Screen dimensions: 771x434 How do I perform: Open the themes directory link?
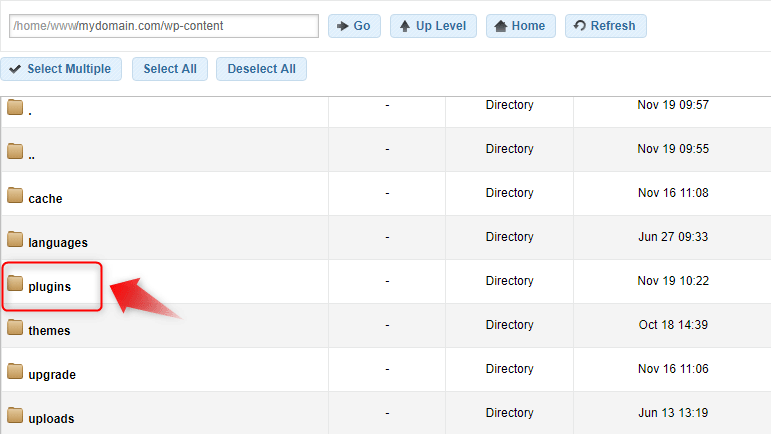49,331
